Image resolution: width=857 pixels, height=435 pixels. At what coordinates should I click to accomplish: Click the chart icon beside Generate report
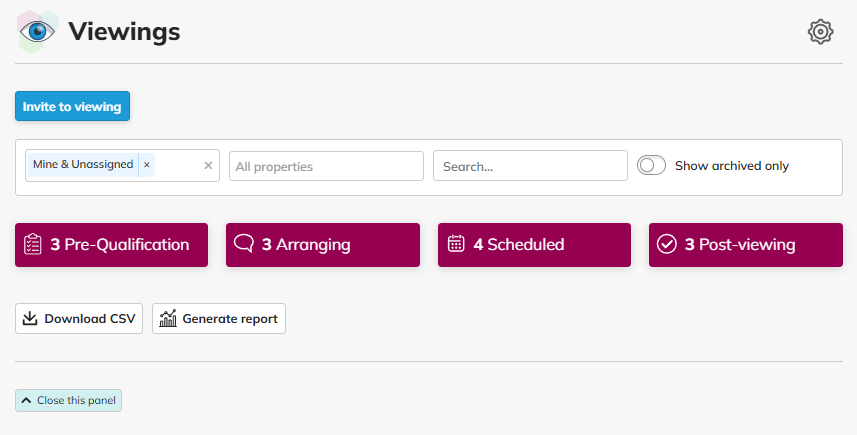click(168, 319)
